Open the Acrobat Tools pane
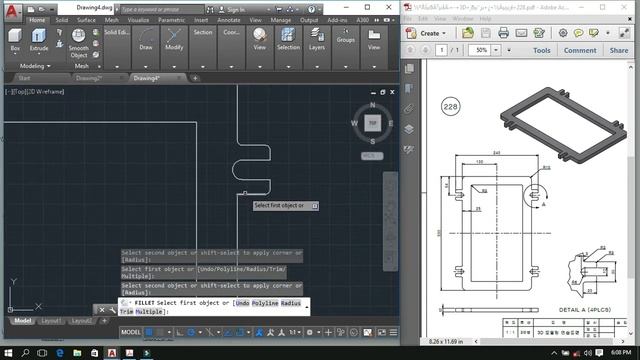 [542, 50]
